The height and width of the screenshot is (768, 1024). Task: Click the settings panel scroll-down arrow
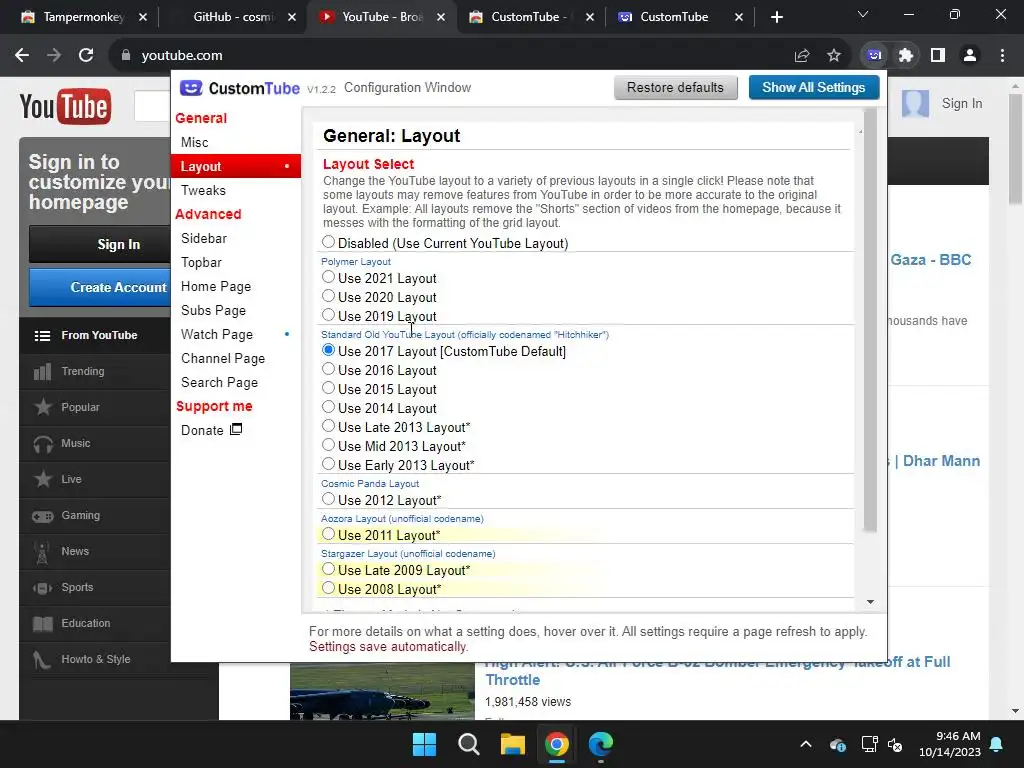click(x=870, y=602)
